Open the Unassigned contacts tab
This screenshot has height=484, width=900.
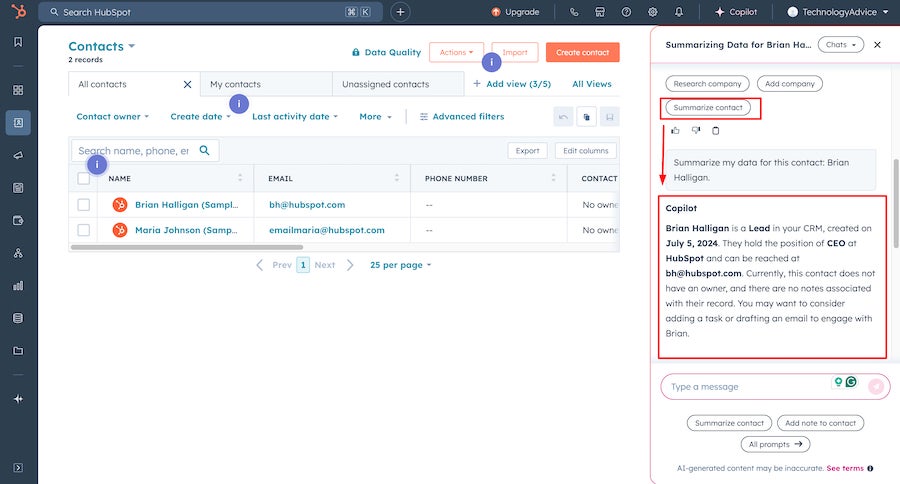coord(385,85)
